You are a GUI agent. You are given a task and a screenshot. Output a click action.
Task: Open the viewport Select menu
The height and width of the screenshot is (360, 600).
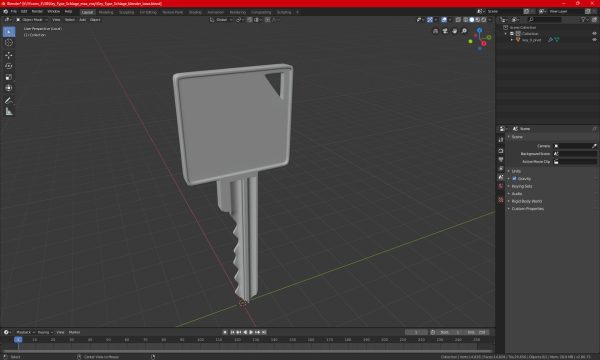70,20
